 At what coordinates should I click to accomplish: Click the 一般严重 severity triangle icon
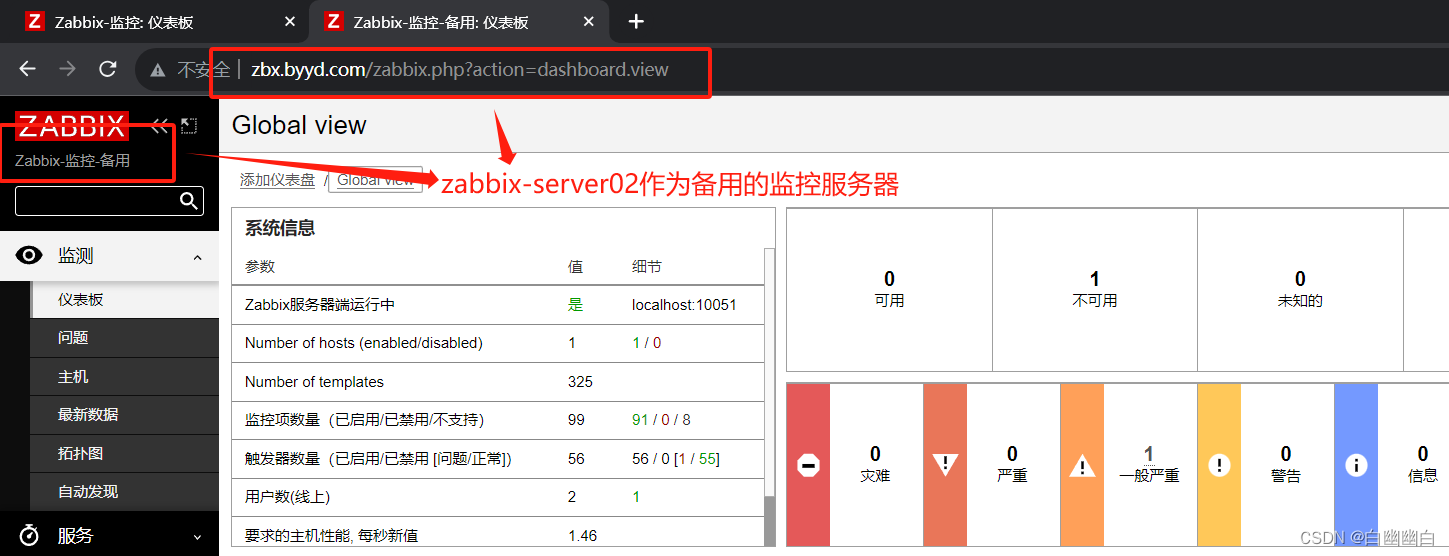pyautogui.click(x=1082, y=466)
